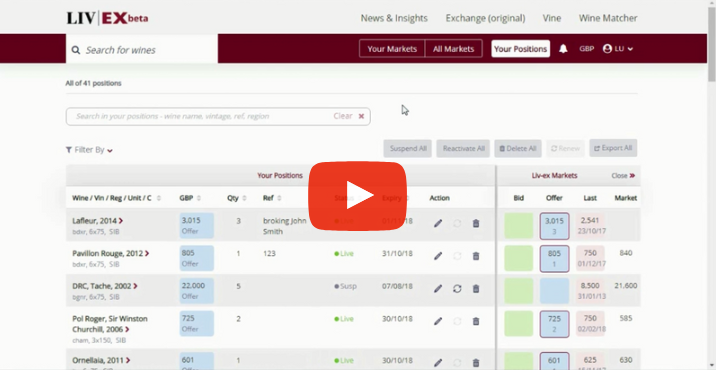Delete the Pavillon Rouge 2012 position

pos(476,256)
